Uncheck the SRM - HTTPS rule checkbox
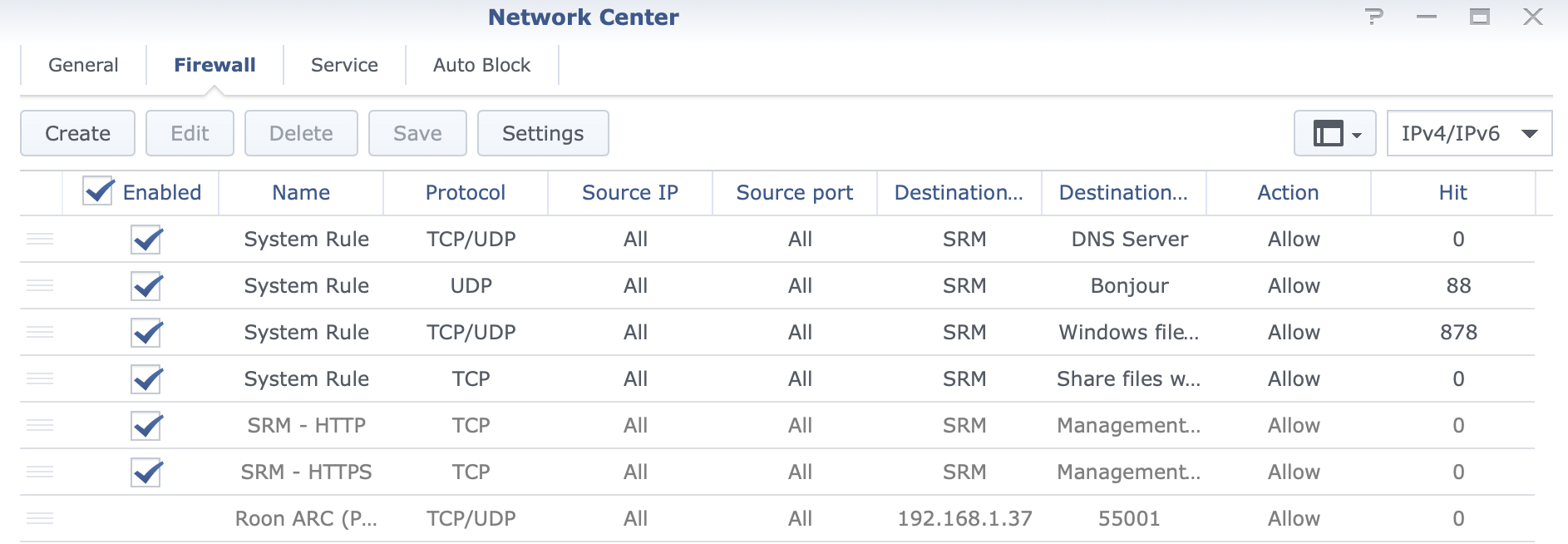Screen dimensions: 1568x544 click(x=146, y=473)
